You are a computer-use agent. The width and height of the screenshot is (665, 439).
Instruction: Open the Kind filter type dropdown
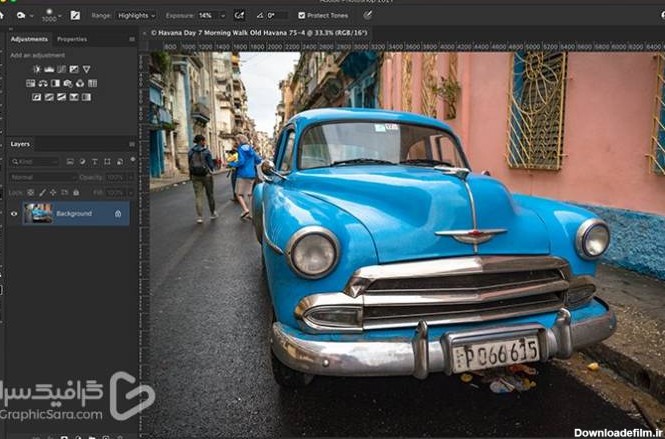click(x=35, y=162)
